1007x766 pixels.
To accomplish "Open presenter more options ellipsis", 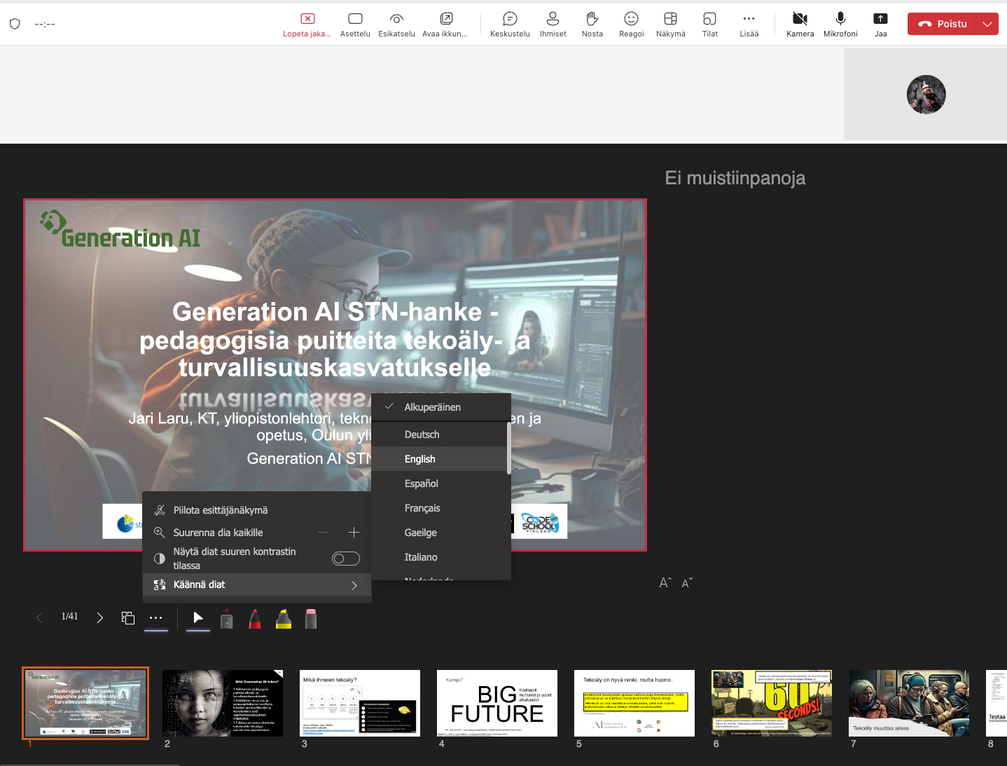I will 156,618.
